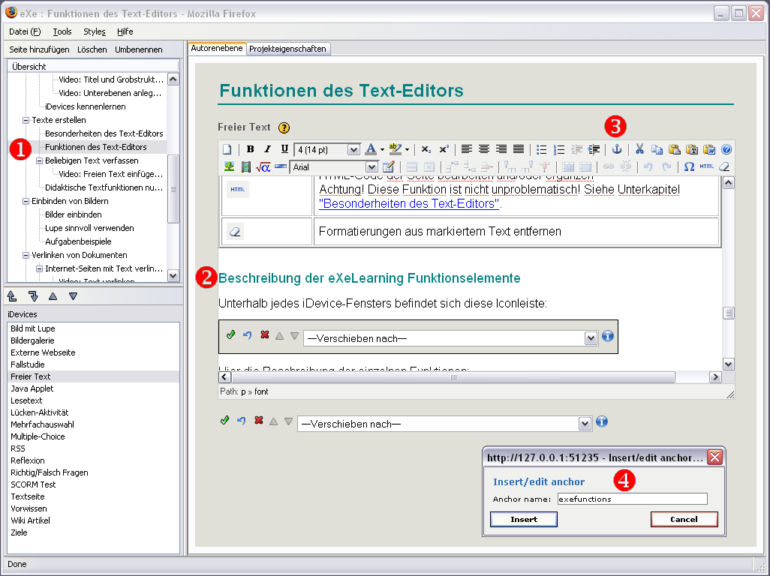
Task: Switch to the Projekteigenschaften tab
Action: point(288,49)
